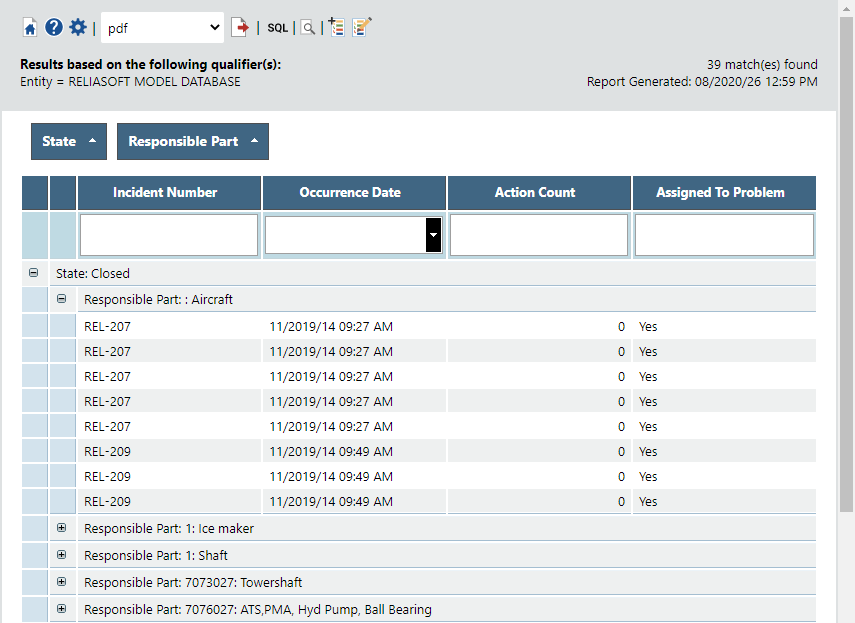
Task: Collapse the State: Closed group
Action: 34,273
